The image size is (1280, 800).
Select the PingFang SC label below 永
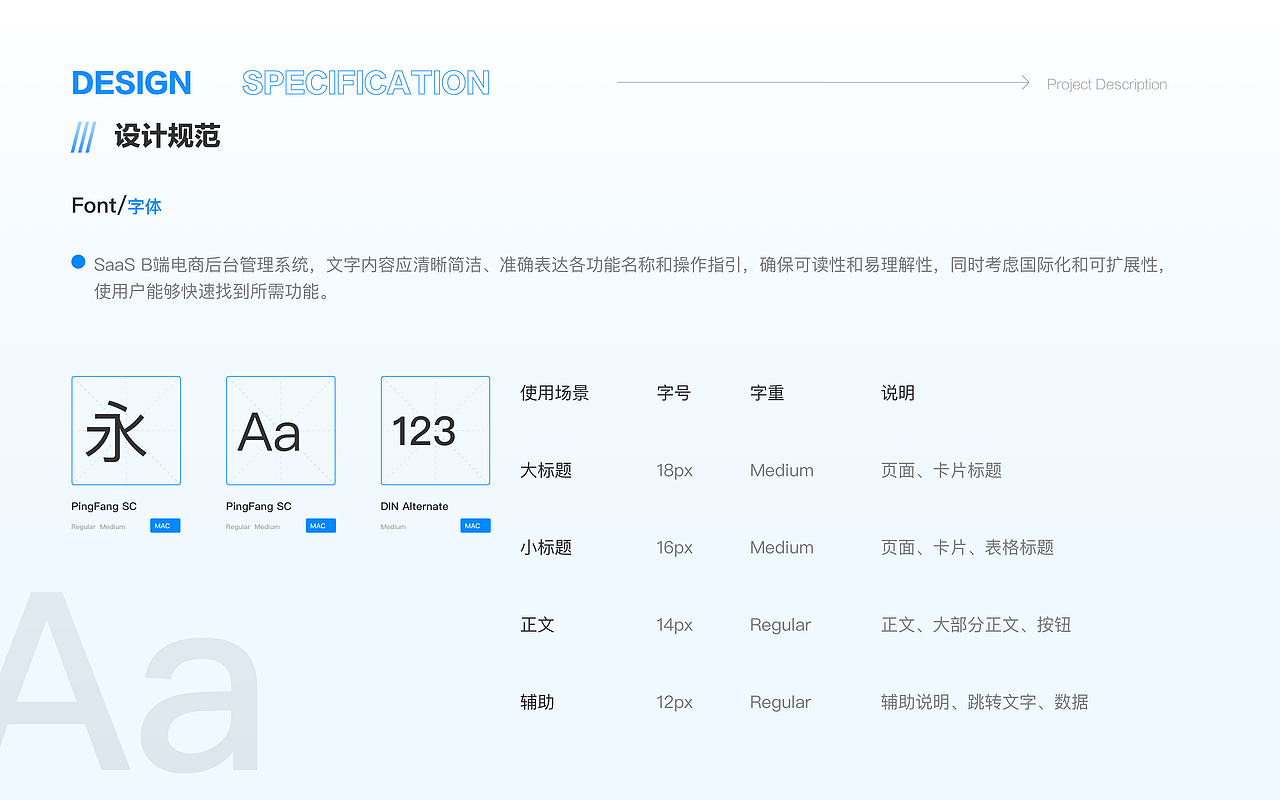[104, 507]
